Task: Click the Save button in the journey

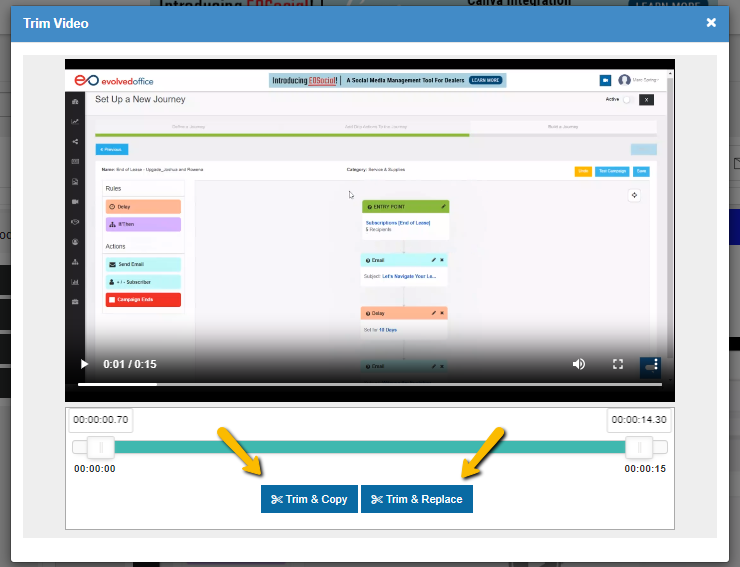Action: coord(641,171)
